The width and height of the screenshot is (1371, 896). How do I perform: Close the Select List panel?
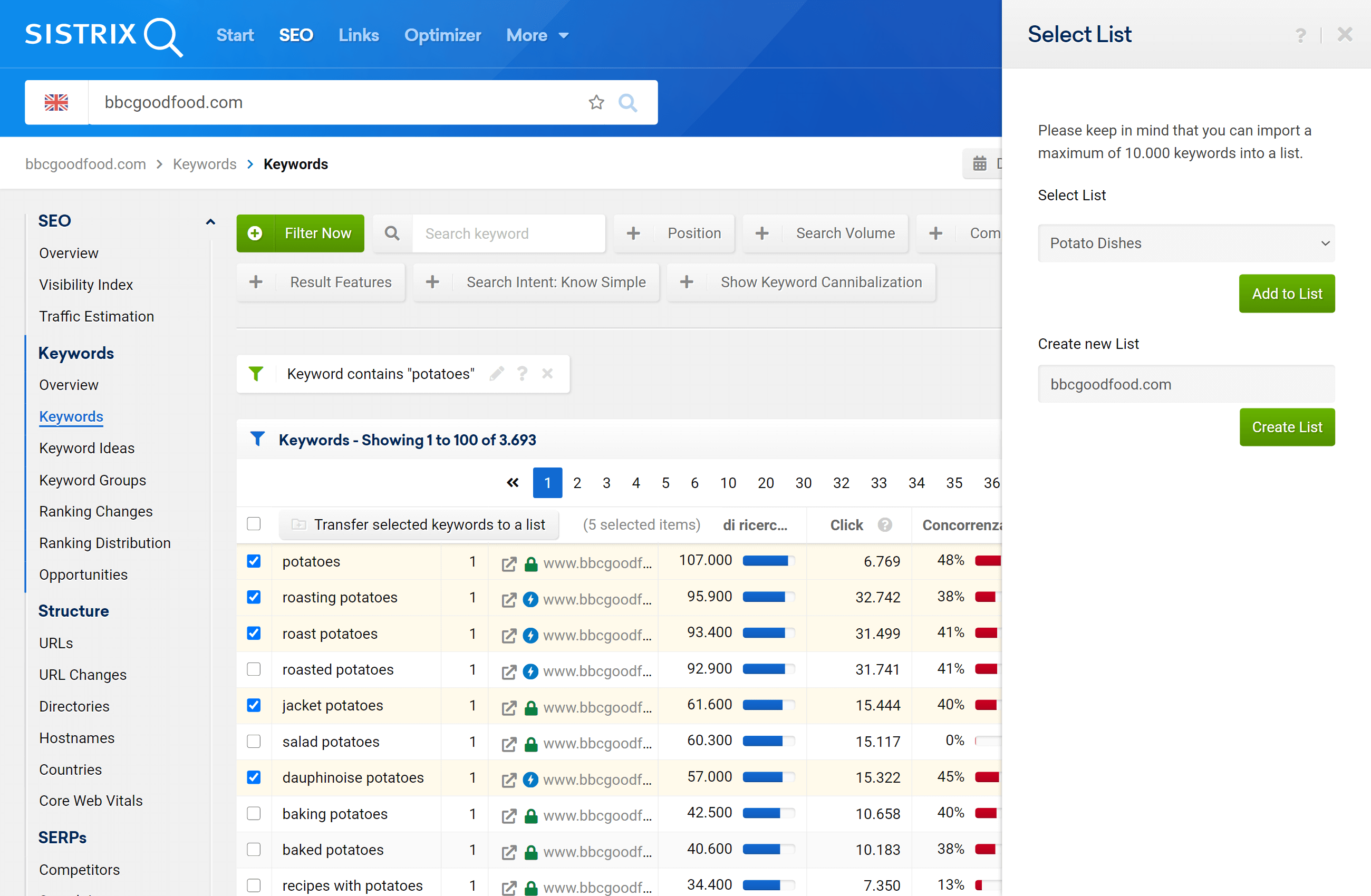click(1345, 35)
